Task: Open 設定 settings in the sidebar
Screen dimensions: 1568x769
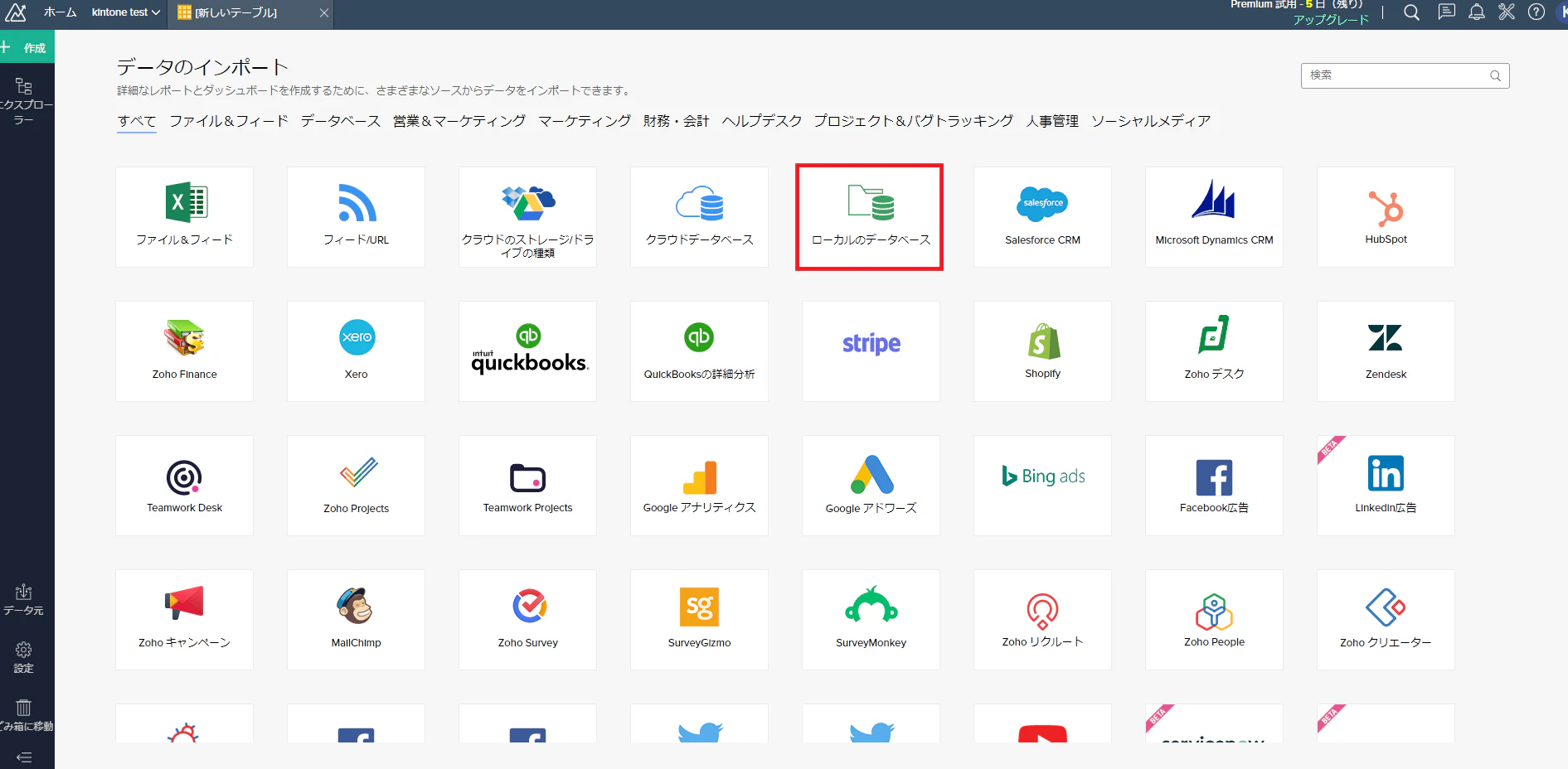Action: click(x=23, y=658)
